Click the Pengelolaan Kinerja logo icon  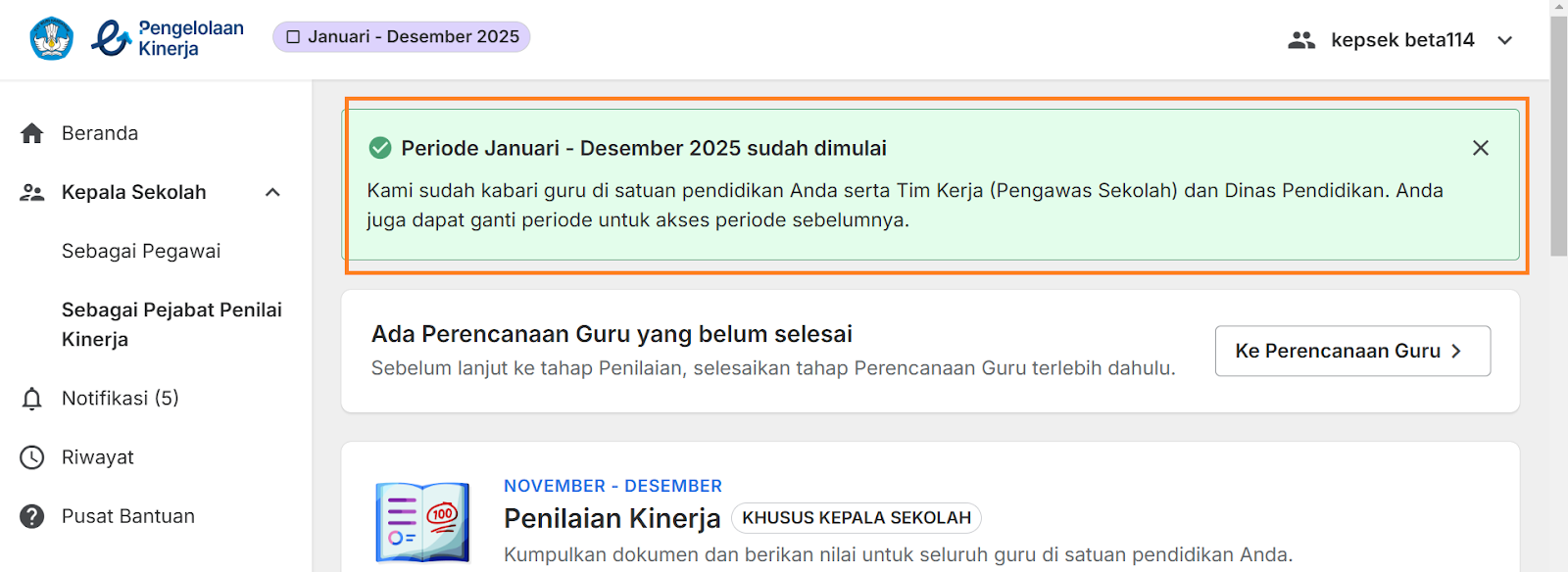tap(112, 39)
